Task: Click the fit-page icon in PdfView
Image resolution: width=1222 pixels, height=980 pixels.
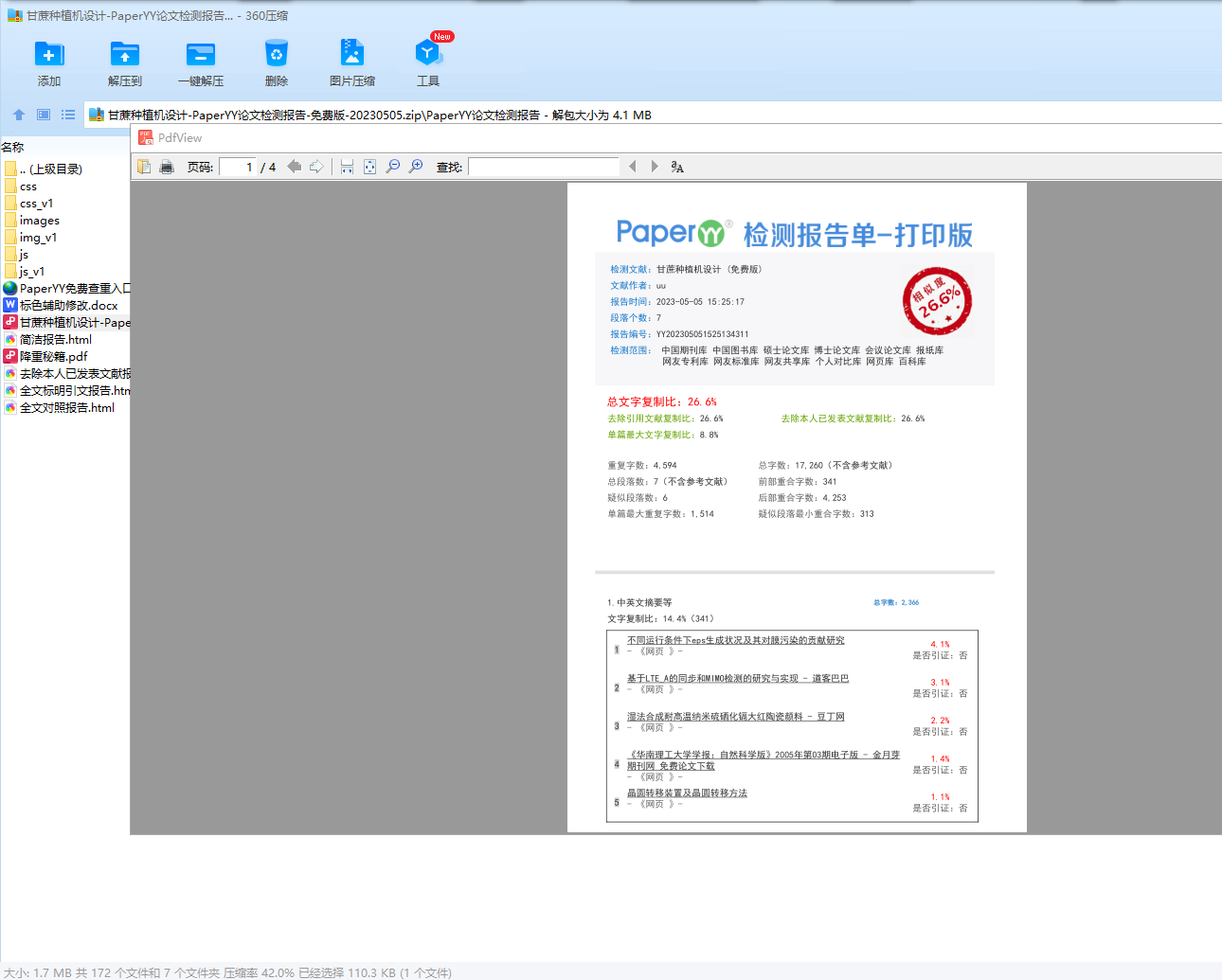Action: click(x=369, y=167)
